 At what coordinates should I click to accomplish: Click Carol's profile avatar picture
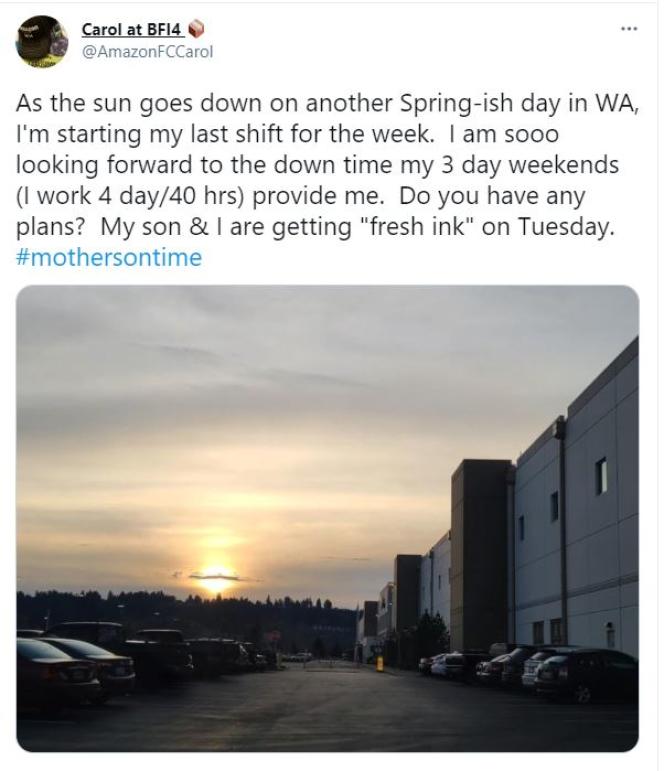point(41,42)
